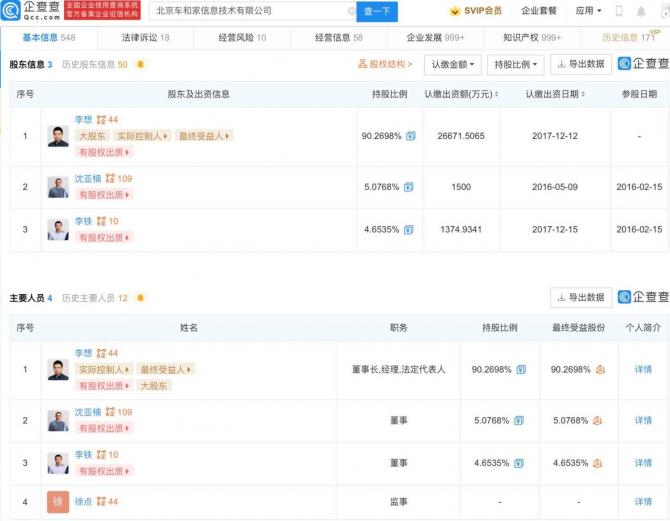Click the 大股东 tag in shareholder table

click(x=92, y=136)
